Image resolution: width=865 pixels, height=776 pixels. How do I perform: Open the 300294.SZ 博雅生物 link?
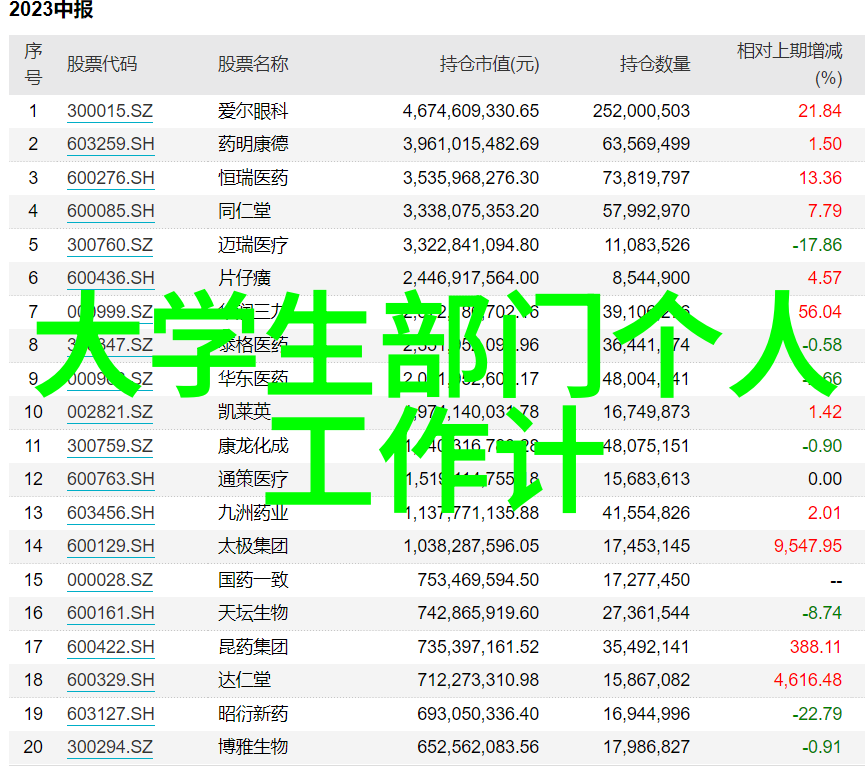point(110,747)
